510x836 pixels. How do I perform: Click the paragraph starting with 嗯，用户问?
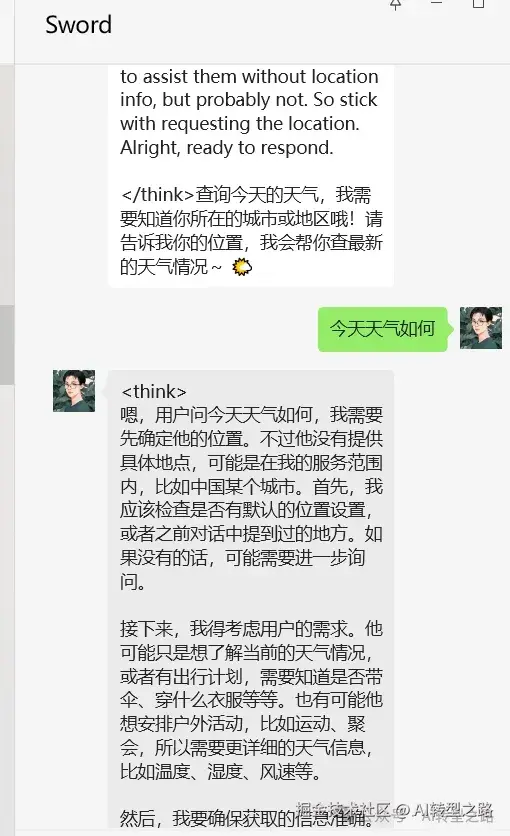coord(252,498)
